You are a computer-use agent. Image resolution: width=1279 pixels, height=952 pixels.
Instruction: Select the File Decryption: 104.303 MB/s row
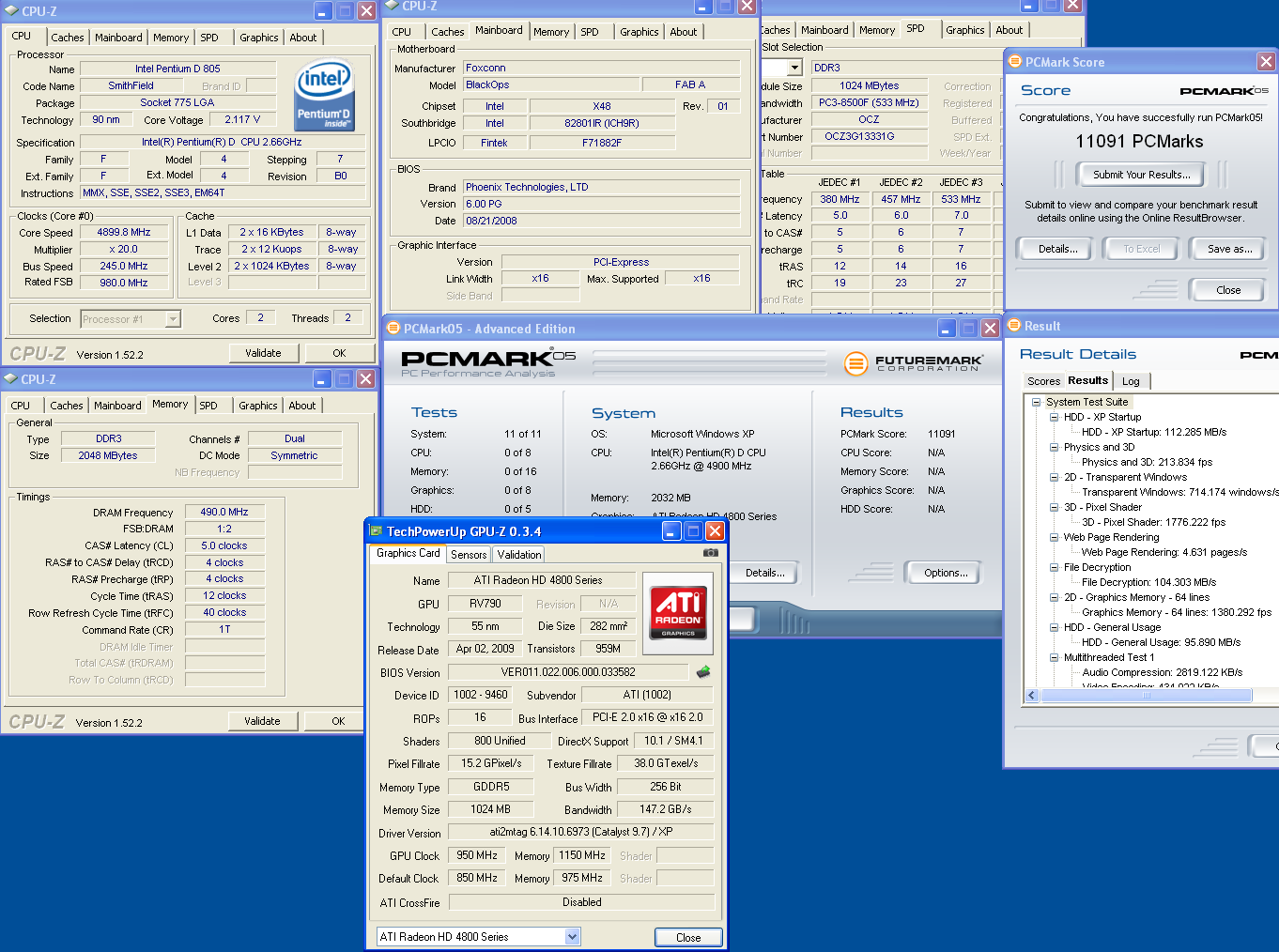pyautogui.click(x=1148, y=582)
